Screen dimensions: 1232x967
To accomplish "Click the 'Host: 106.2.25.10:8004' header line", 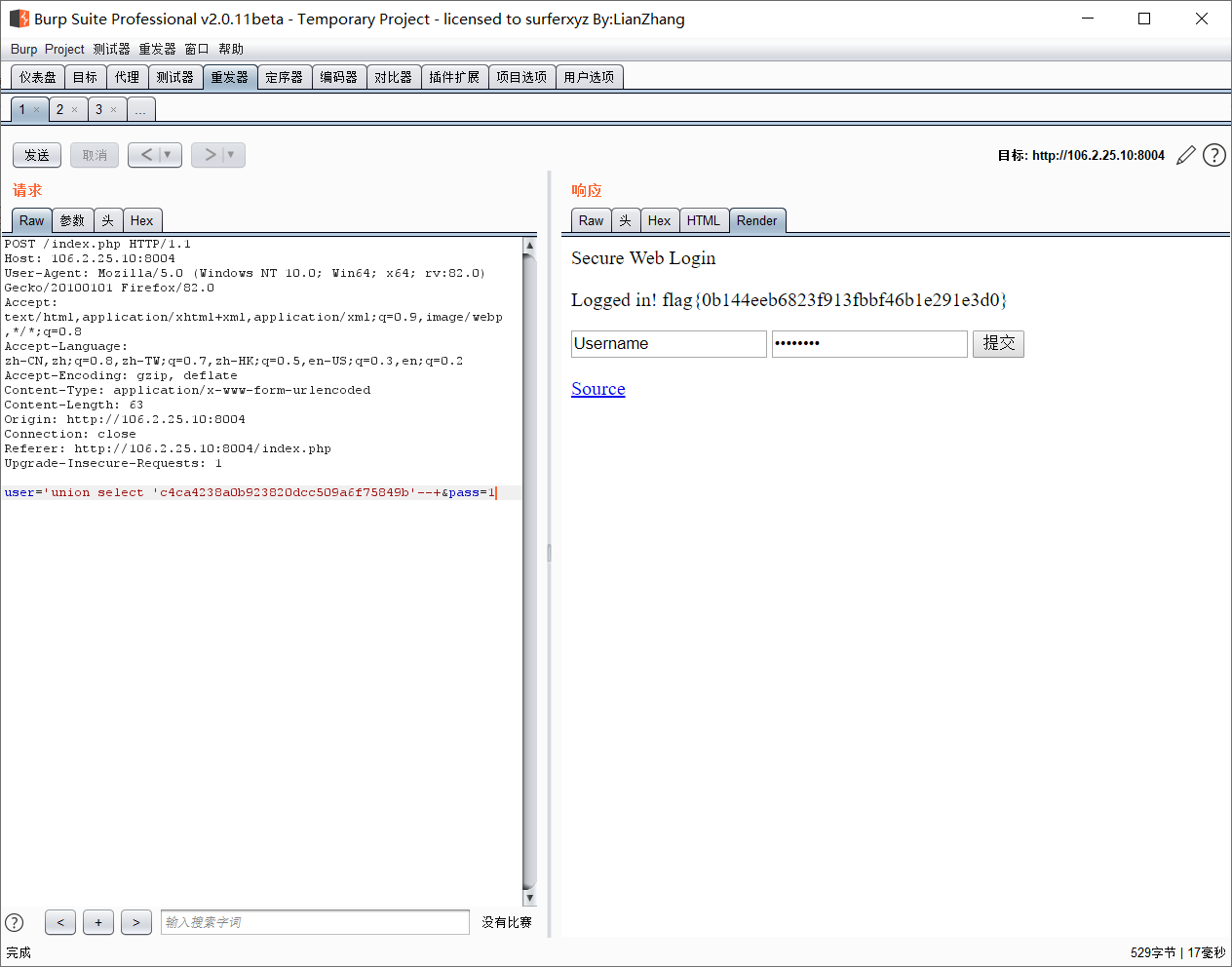I will click(x=90, y=258).
